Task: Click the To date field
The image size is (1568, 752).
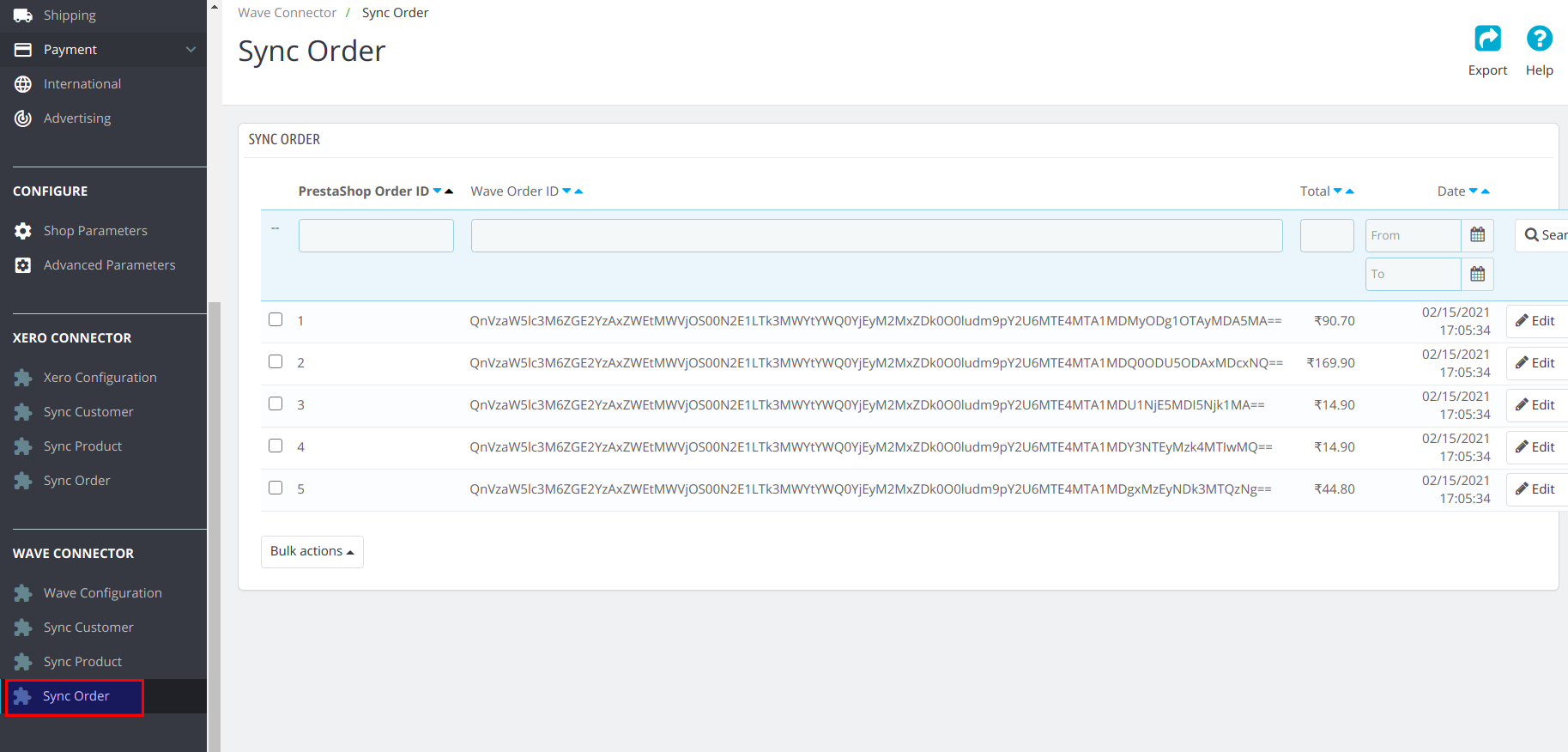Action: click(x=1413, y=274)
